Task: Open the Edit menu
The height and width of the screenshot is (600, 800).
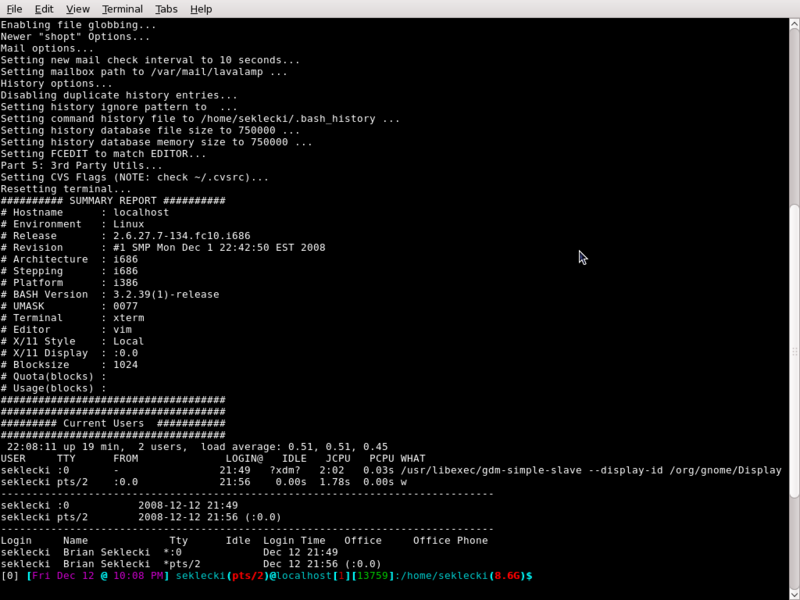Action: (44, 9)
